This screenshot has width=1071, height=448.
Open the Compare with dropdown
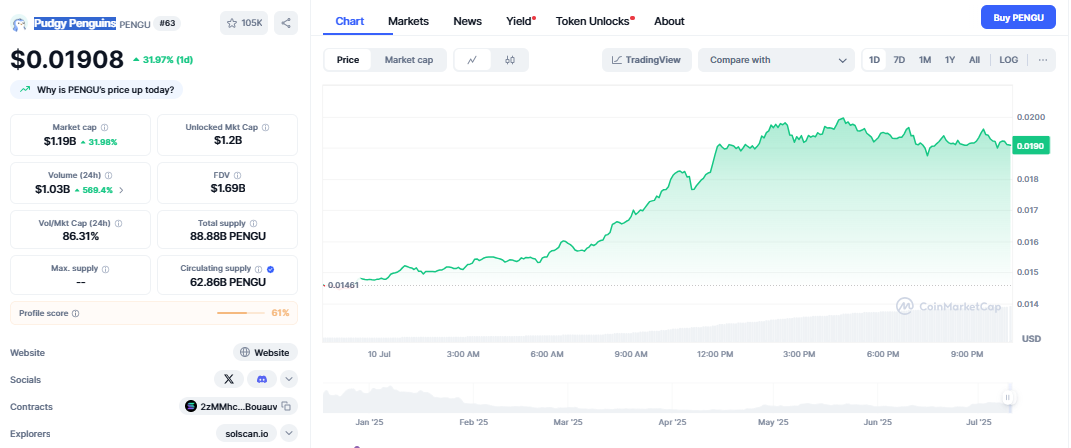pos(777,60)
